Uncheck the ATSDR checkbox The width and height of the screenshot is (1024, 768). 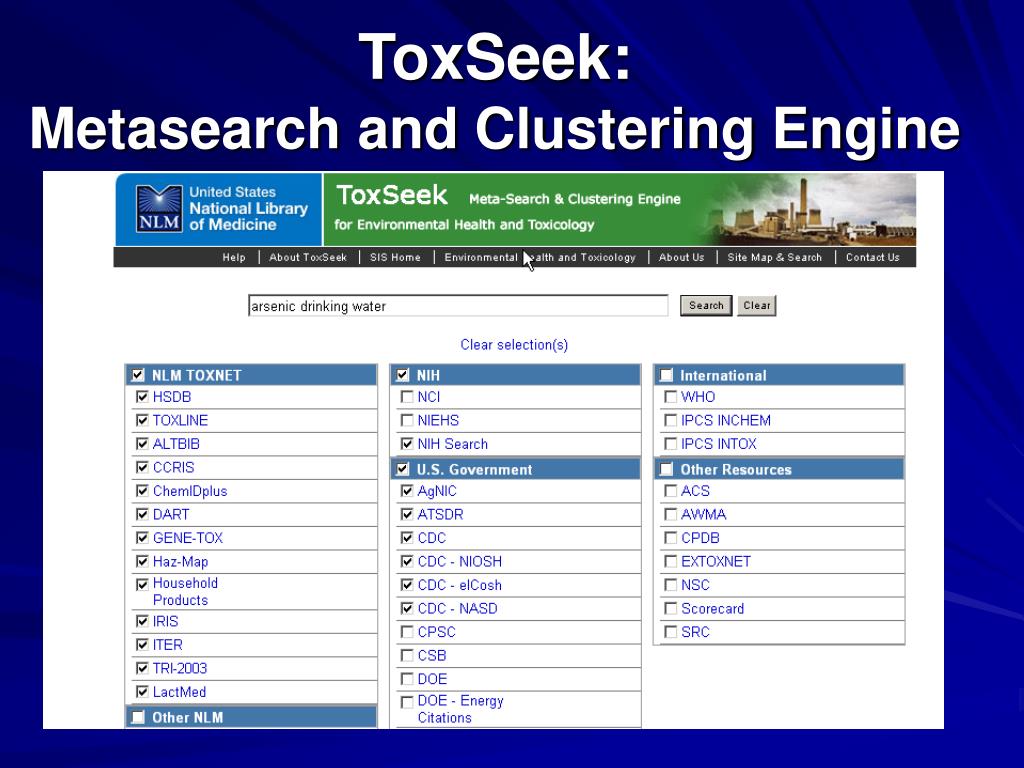[x=407, y=514]
